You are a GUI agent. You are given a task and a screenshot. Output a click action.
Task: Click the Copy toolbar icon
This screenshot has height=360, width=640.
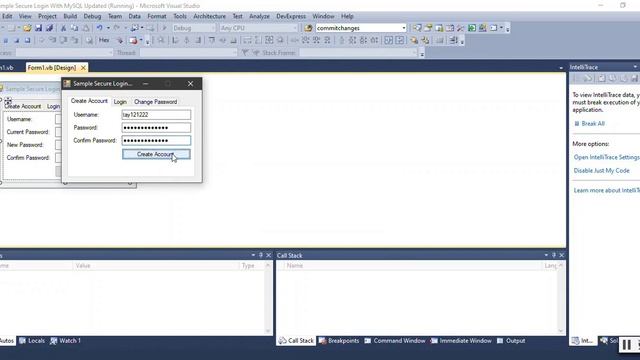(x=74, y=28)
